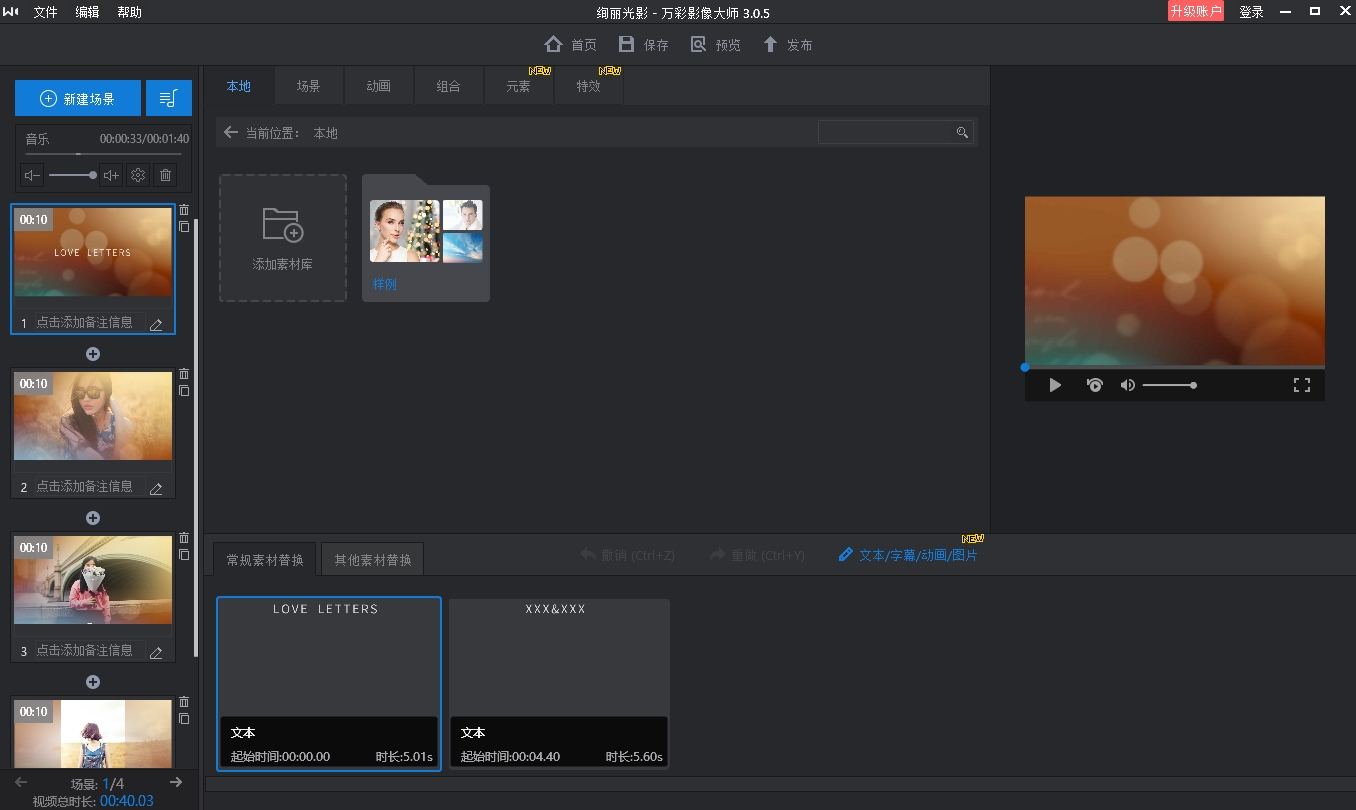This screenshot has height=810, width=1356.
Task: Open the music settings gear
Action: pos(138,175)
